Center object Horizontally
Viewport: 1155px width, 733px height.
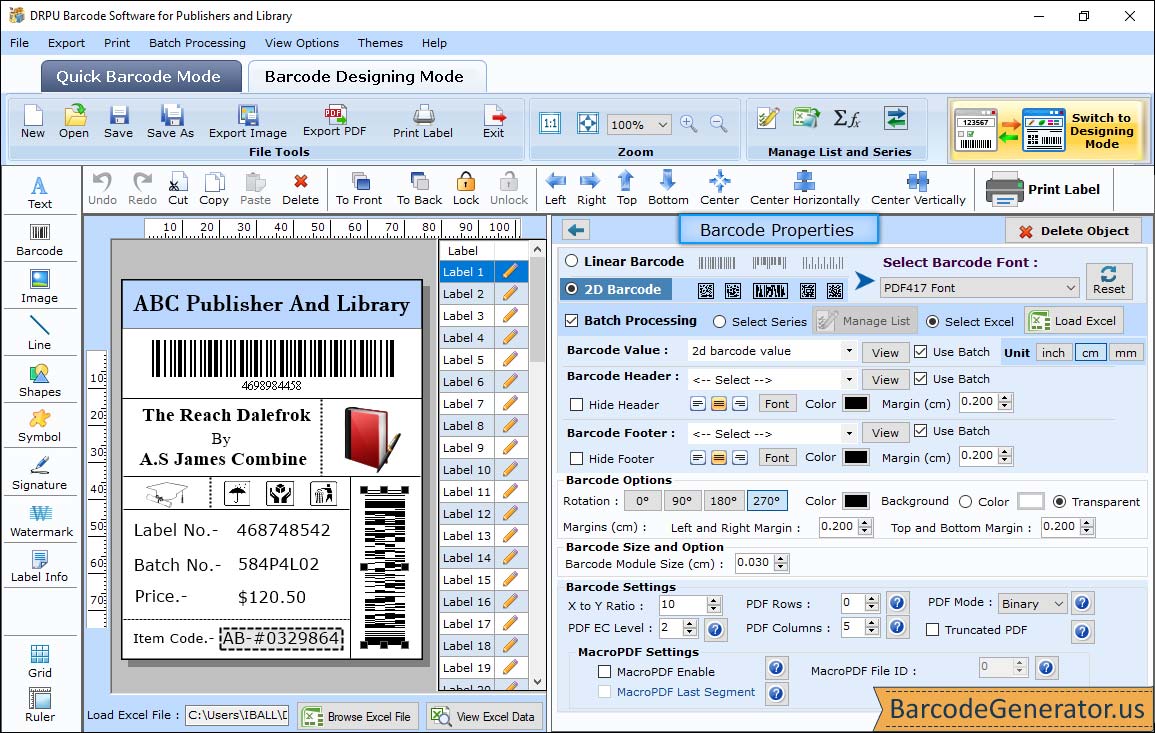804,189
